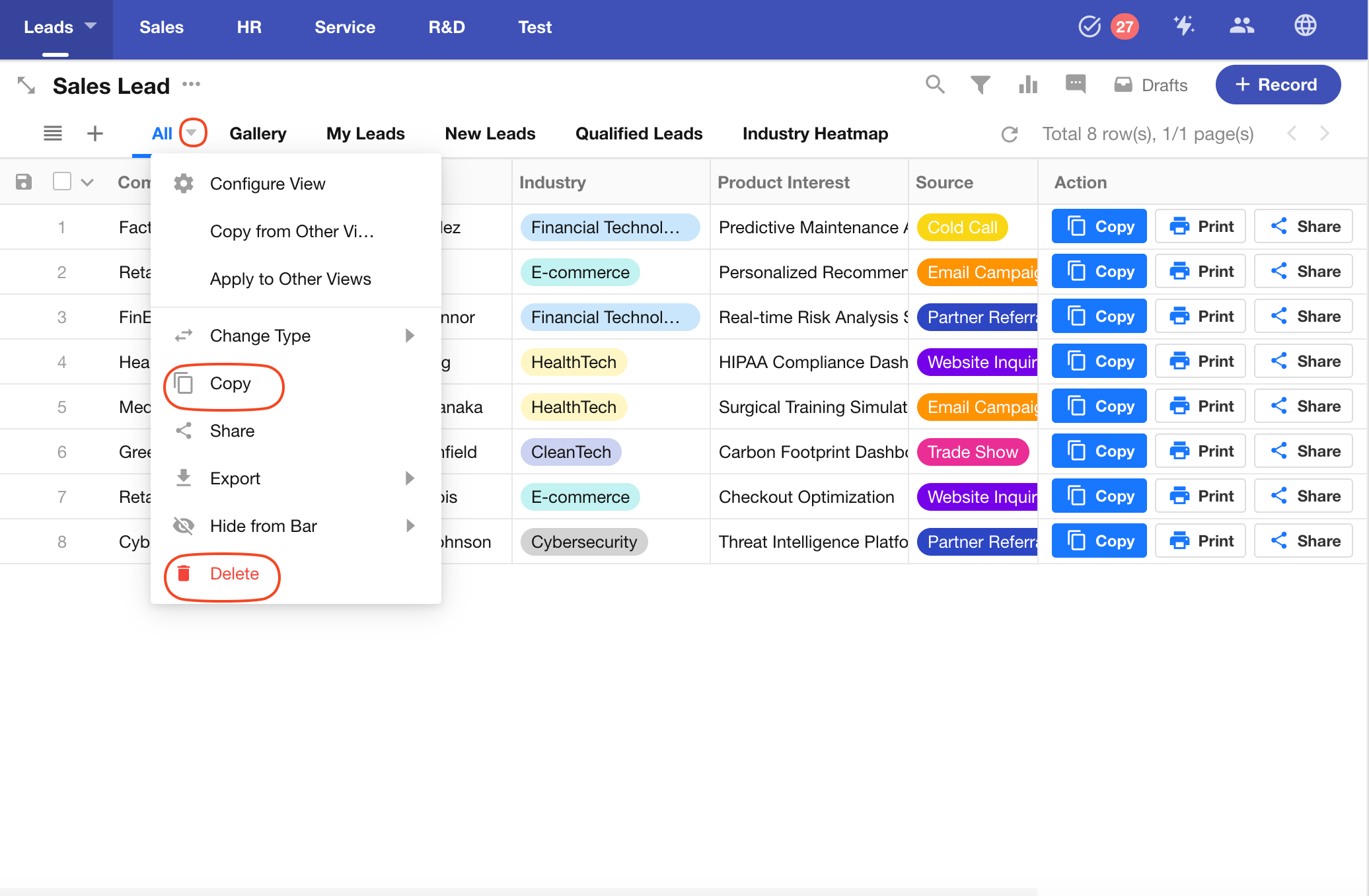
Task: Switch to the Industry Heatmap tab
Action: [815, 133]
